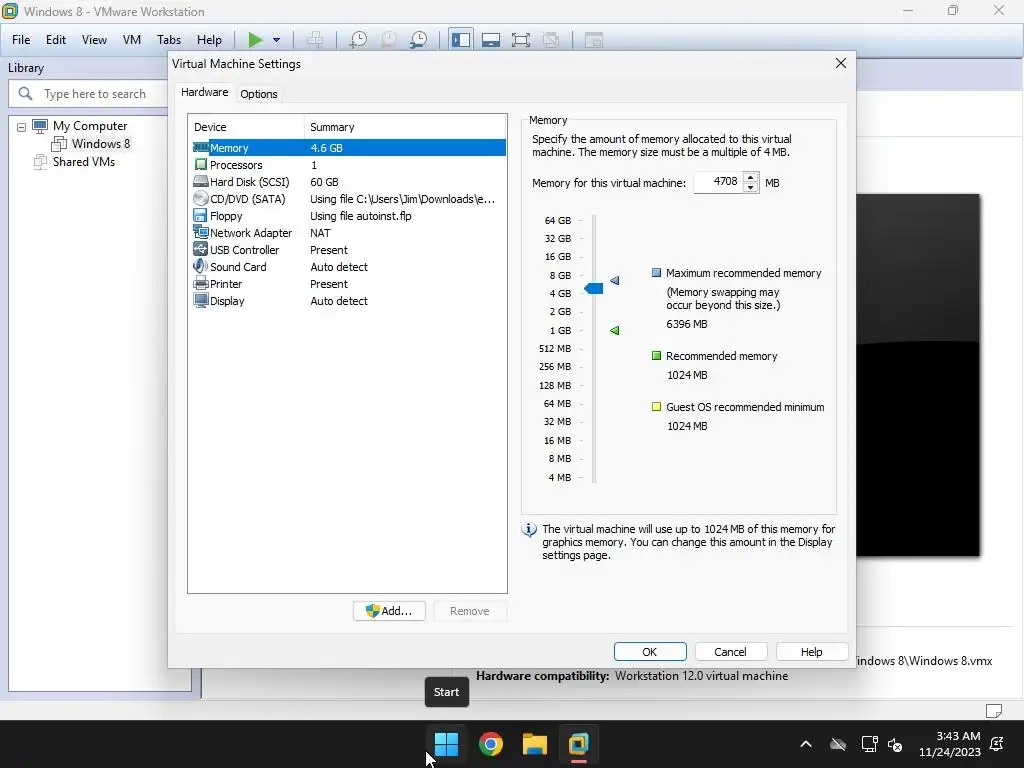Click the Unity mode toolbar icon
This screenshot has height=768, width=1024.
[551, 40]
